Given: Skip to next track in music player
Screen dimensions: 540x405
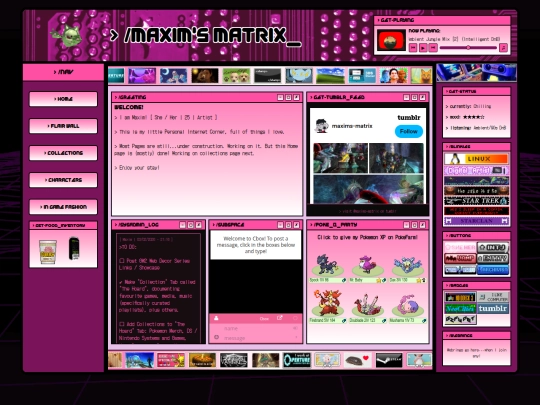Looking at the screenshot, I should (433, 48).
